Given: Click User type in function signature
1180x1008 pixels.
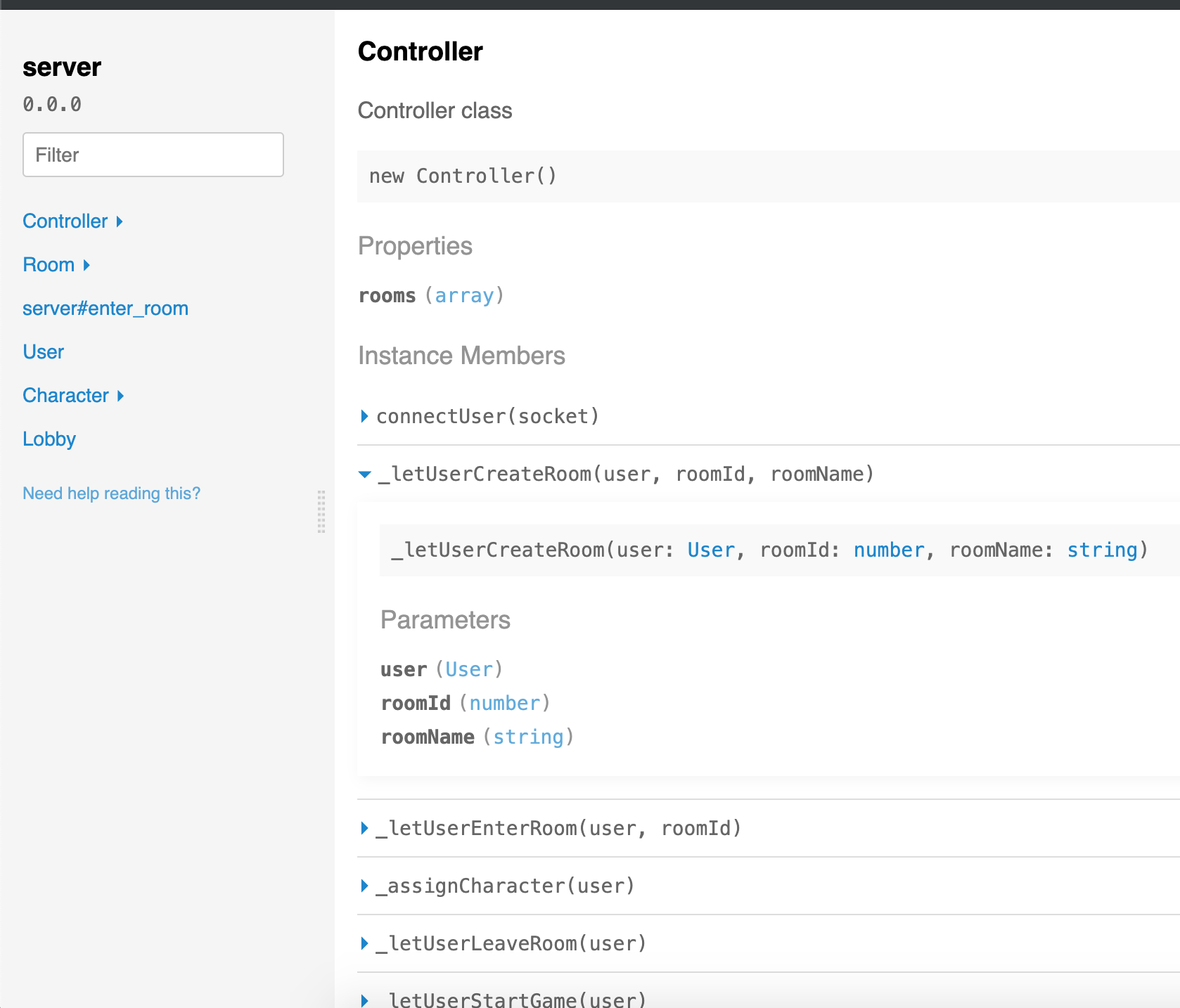Looking at the screenshot, I should (710, 550).
